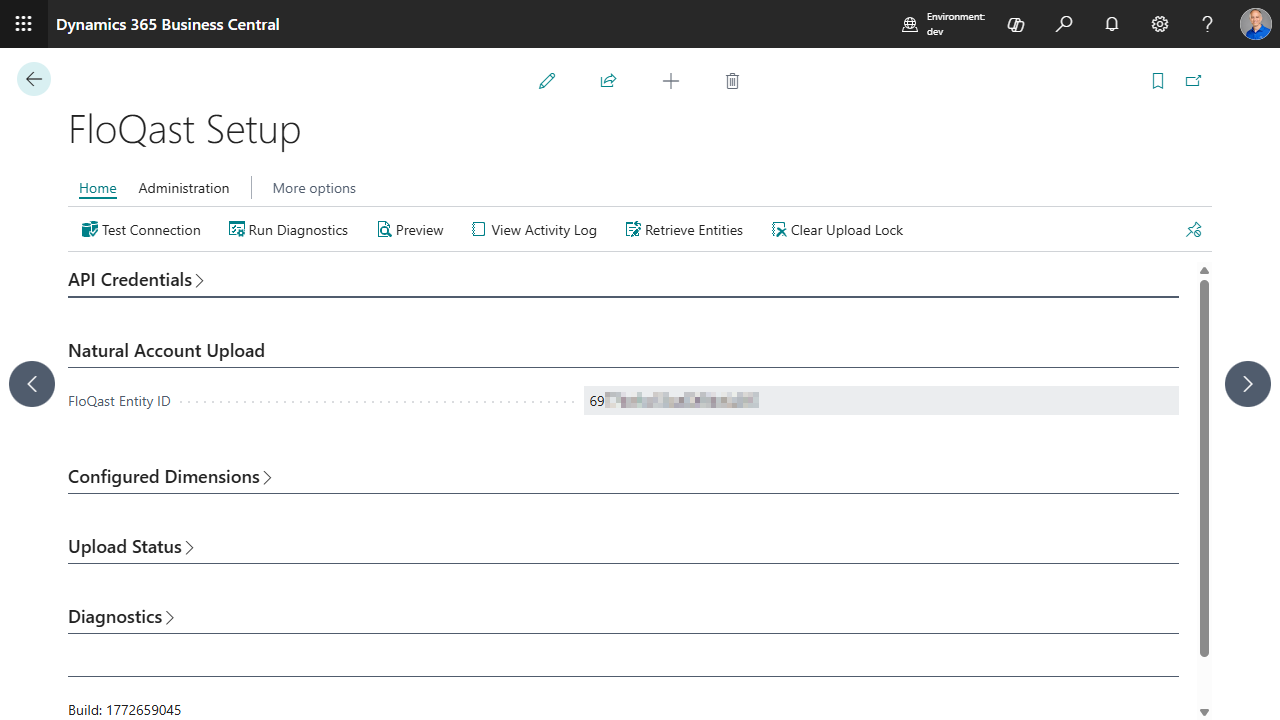Click the plus new record icon
Screen dimensions: 1280x720
click(x=671, y=81)
